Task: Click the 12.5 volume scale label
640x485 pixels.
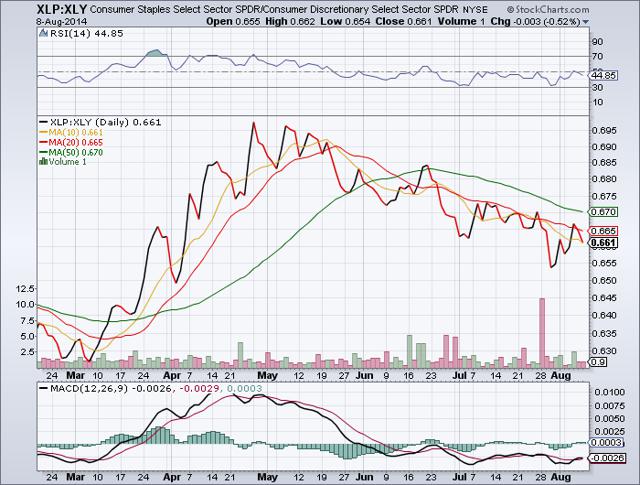Action: point(24,289)
